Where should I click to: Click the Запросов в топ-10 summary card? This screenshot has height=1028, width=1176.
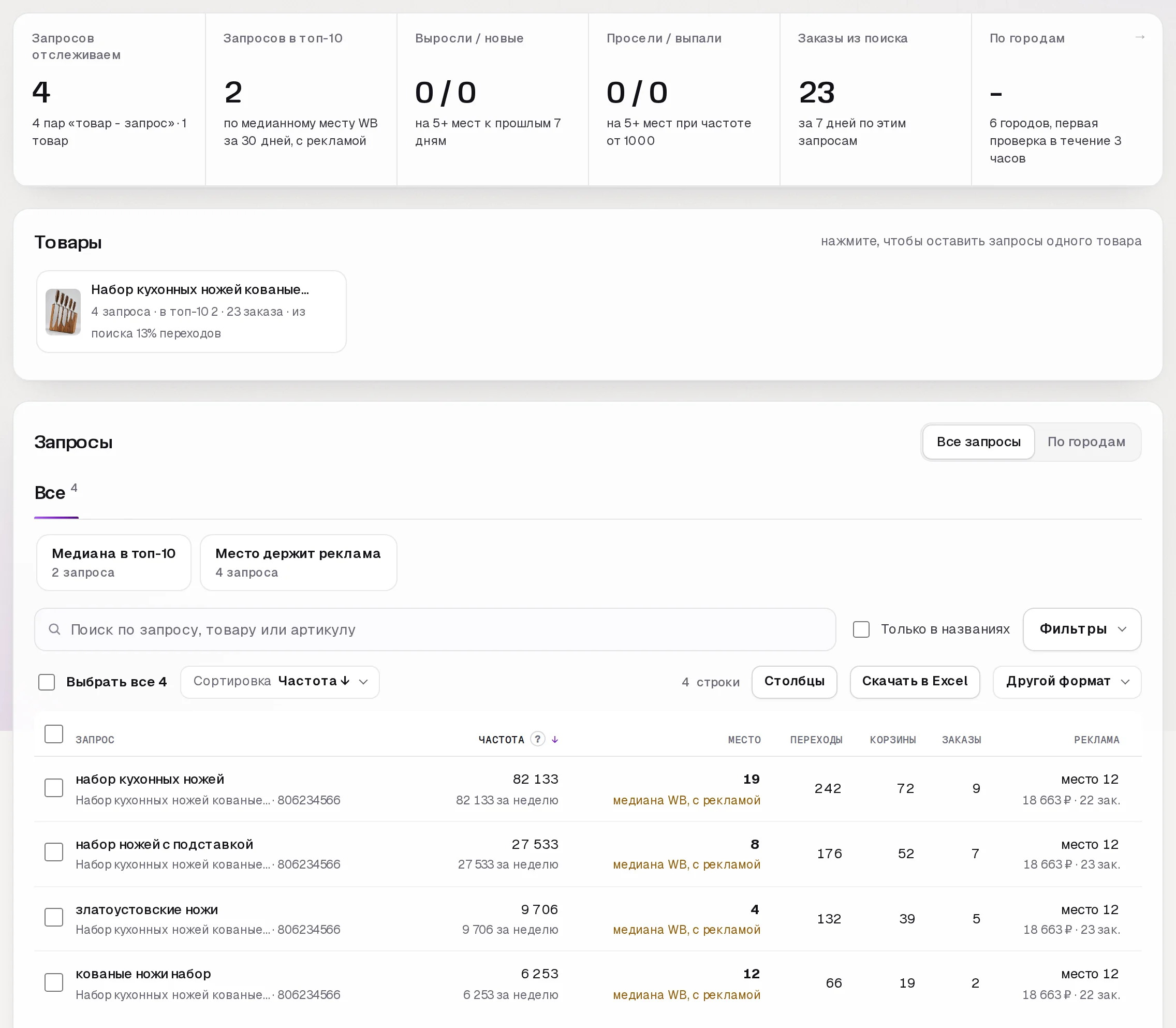pyautogui.click(x=301, y=99)
